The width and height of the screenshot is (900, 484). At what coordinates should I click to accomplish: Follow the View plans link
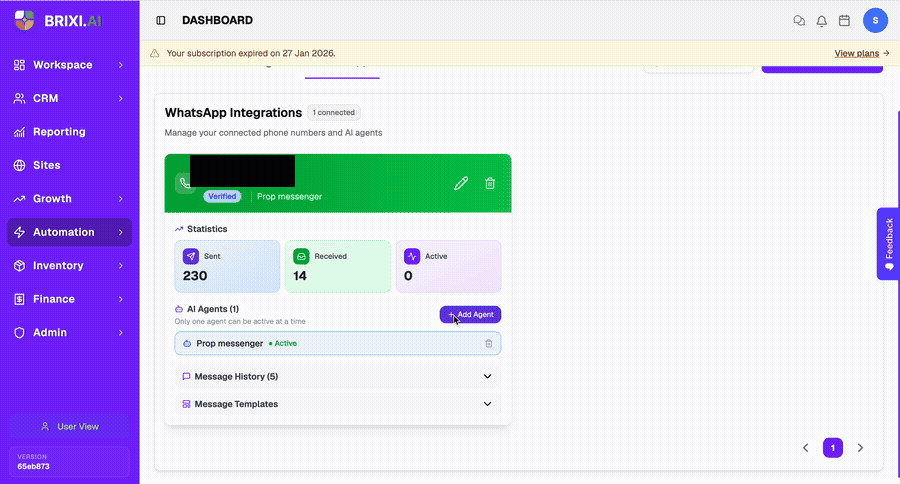862,53
